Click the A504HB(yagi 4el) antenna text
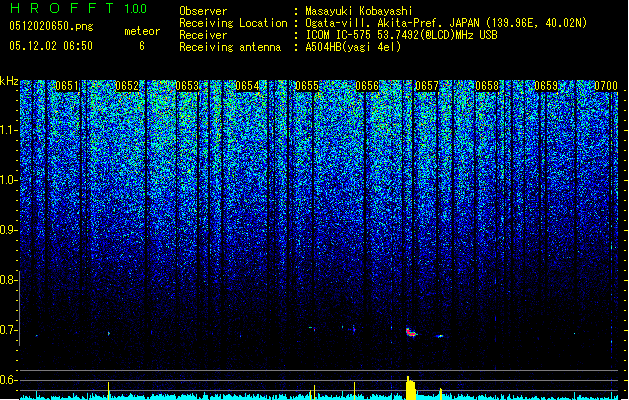The image size is (629, 400). click(x=353, y=47)
